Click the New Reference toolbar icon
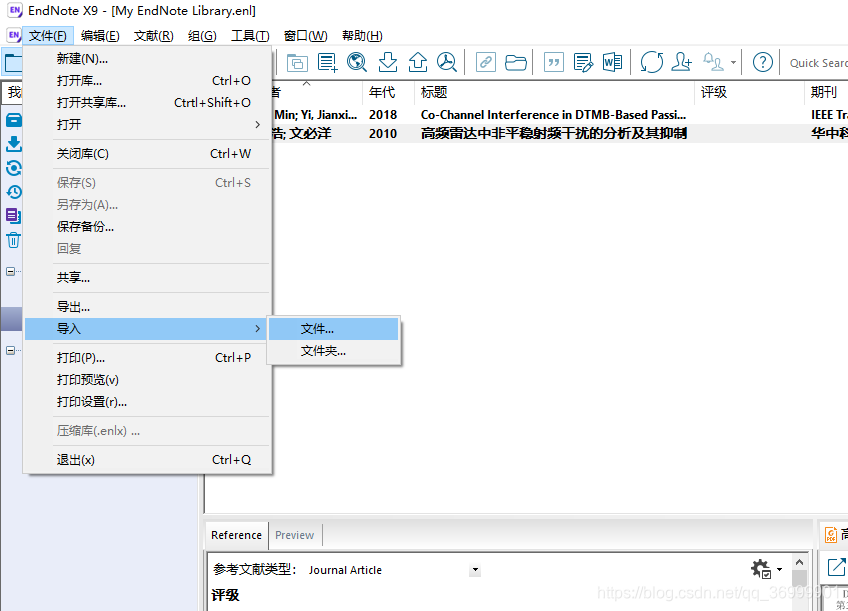Screen dimensions: 848x611 327,62
